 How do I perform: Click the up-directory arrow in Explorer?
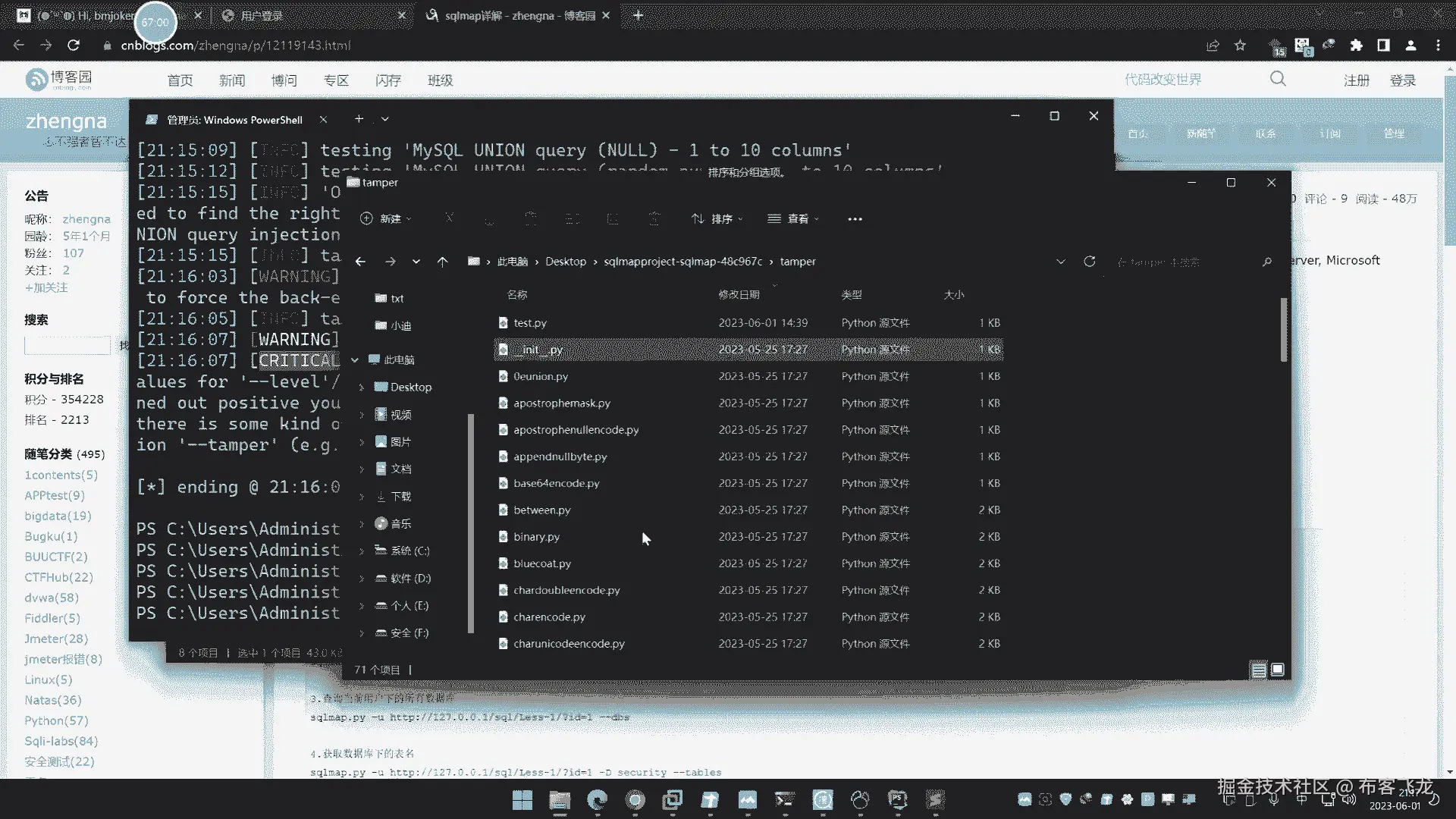[x=442, y=262]
